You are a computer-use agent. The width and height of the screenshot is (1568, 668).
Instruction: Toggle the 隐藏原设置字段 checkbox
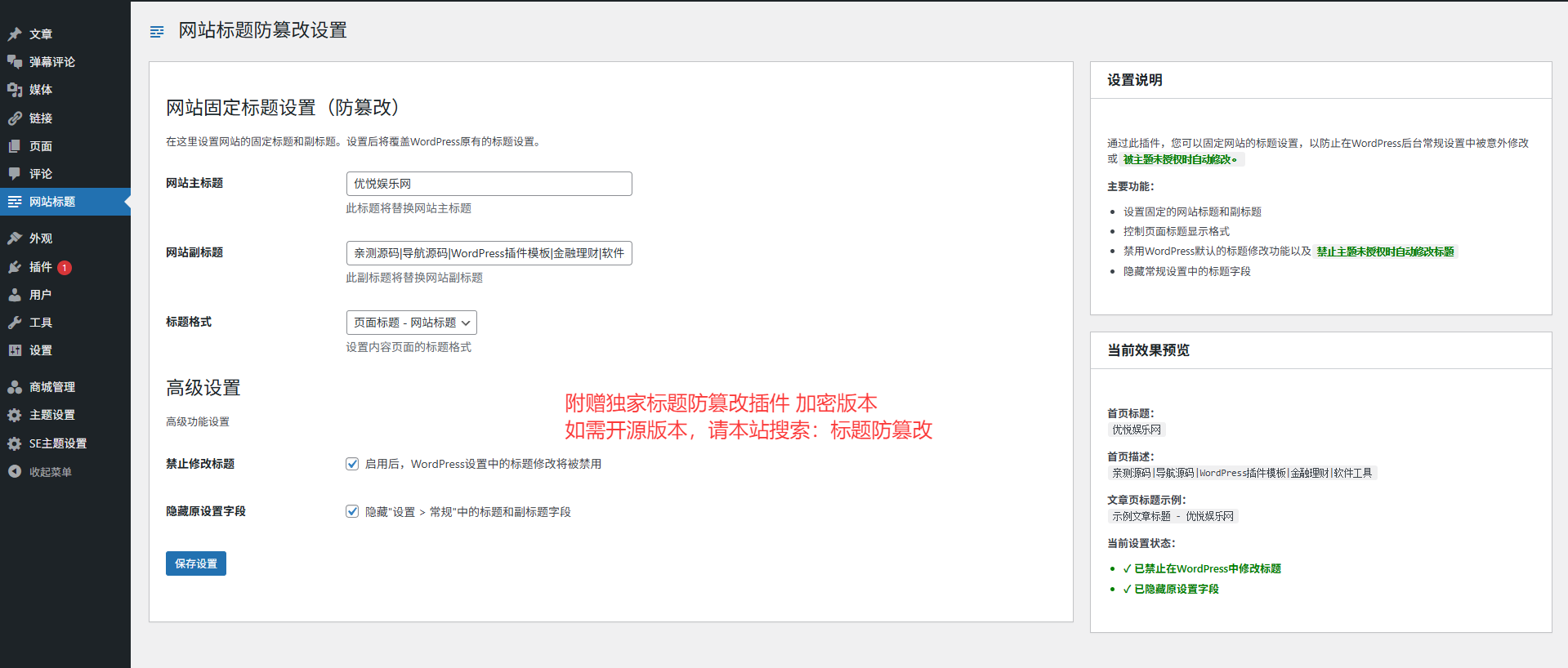(352, 511)
